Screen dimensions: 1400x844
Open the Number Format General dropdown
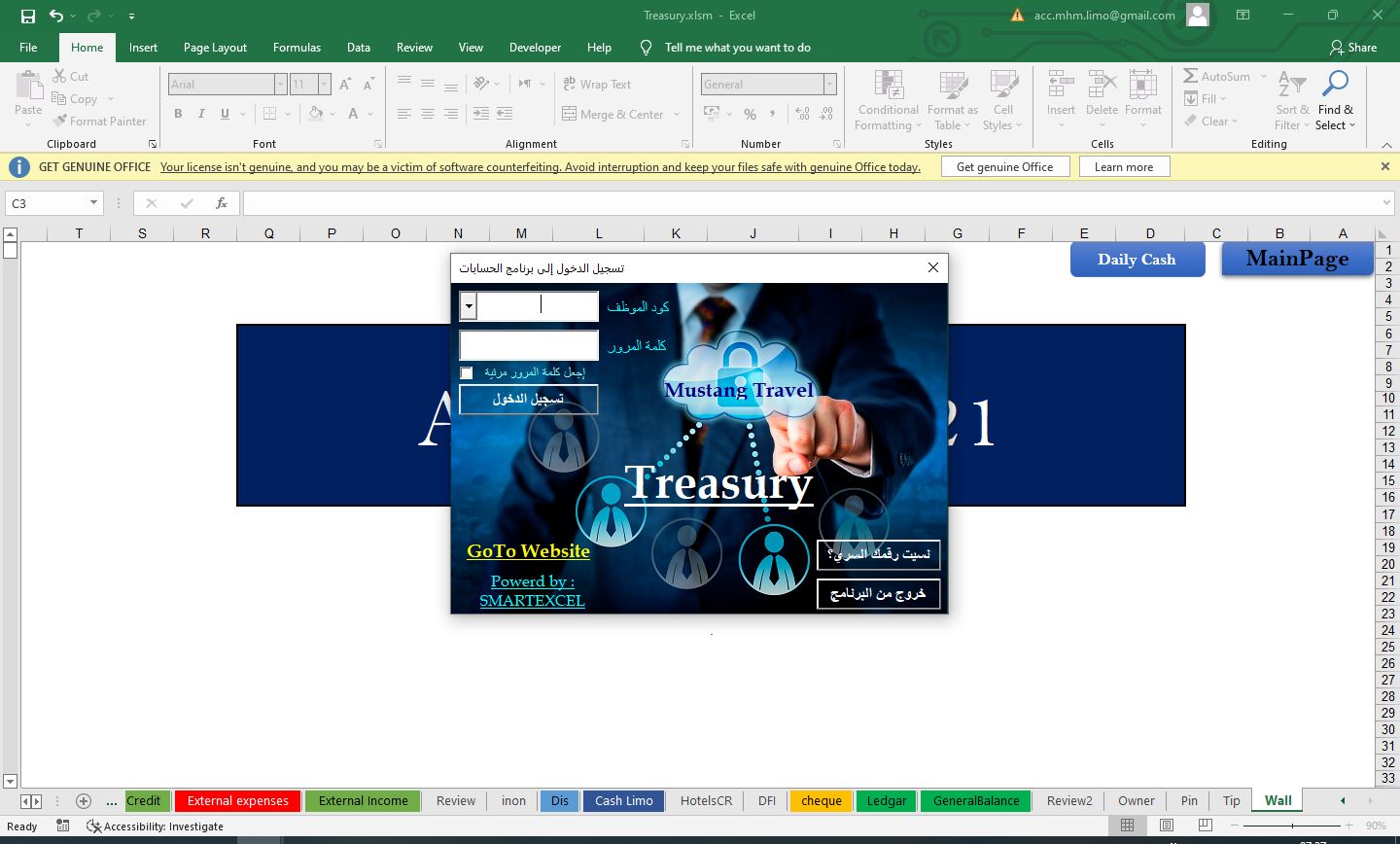click(x=829, y=85)
